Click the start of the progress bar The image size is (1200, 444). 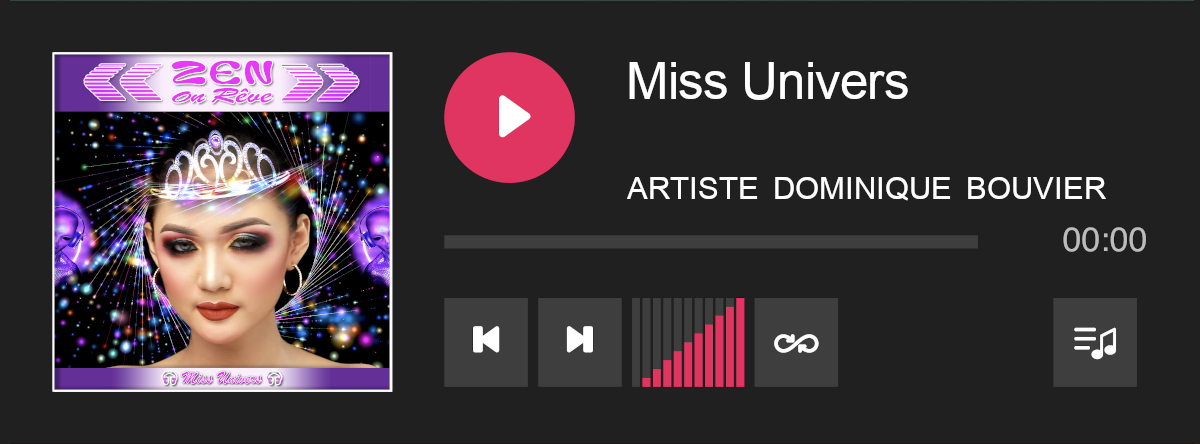[x=449, y=242]
